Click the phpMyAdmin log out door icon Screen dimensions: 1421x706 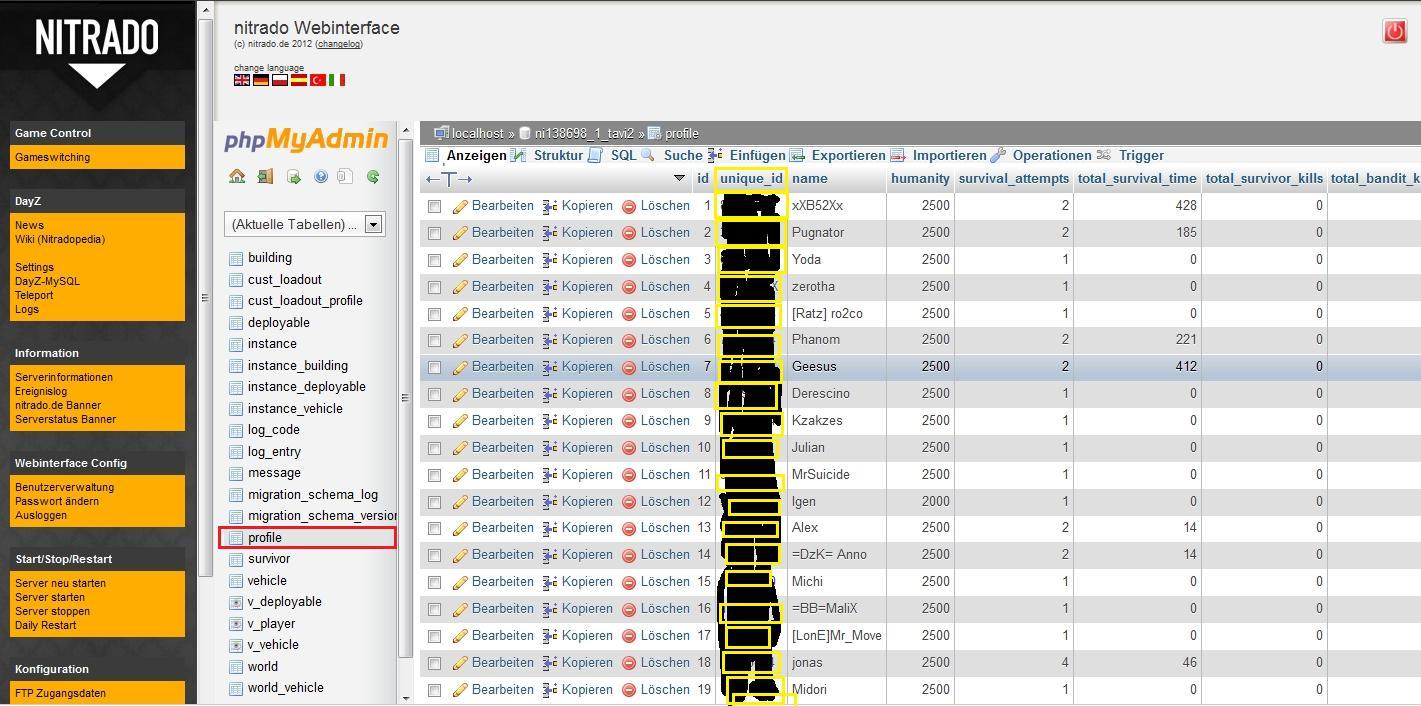(265, 177)
